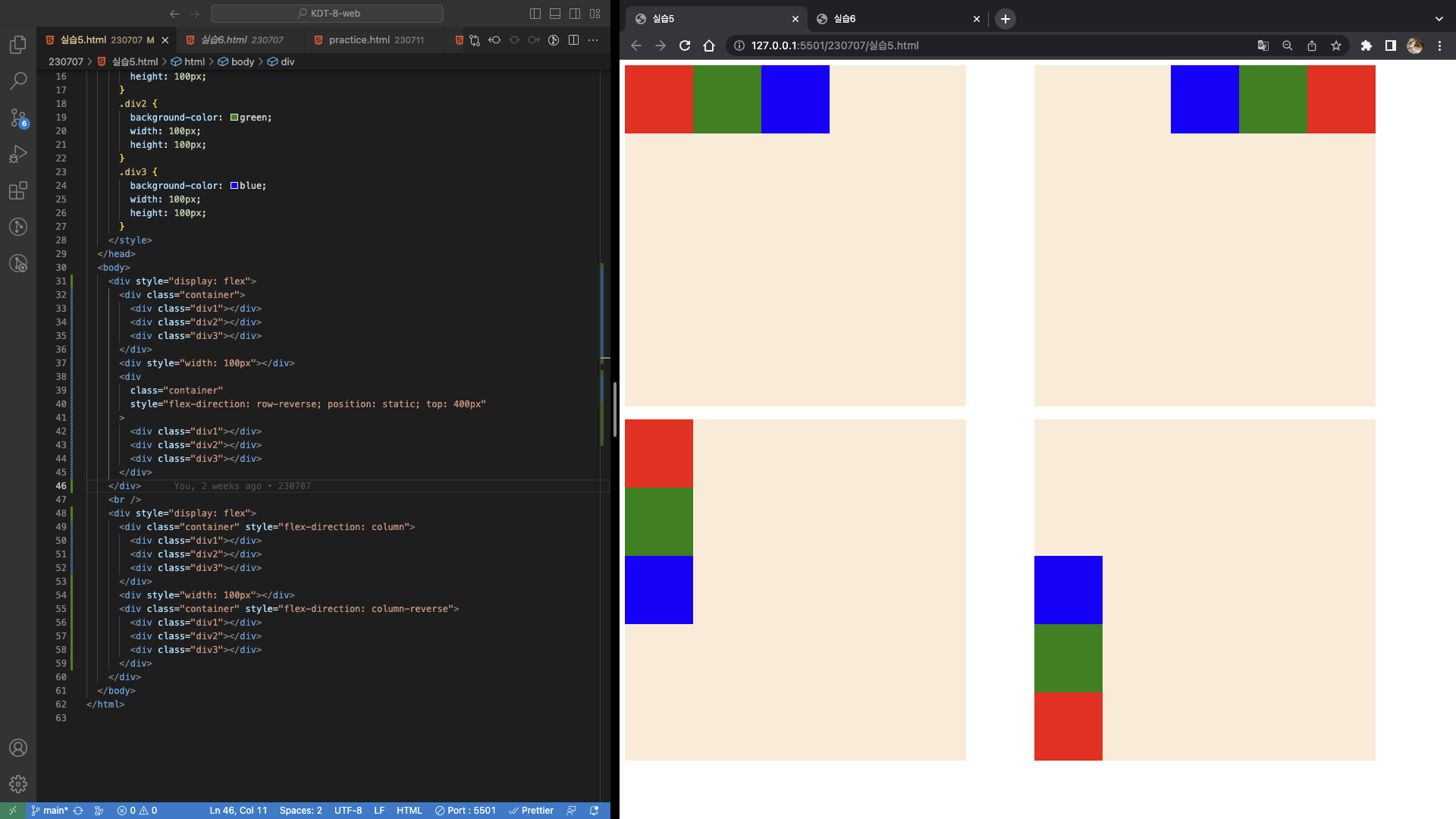Screen dimensions: 1456x819
Task: Open Chrome profile avatar menu
Action: [x=1414, y=45]
